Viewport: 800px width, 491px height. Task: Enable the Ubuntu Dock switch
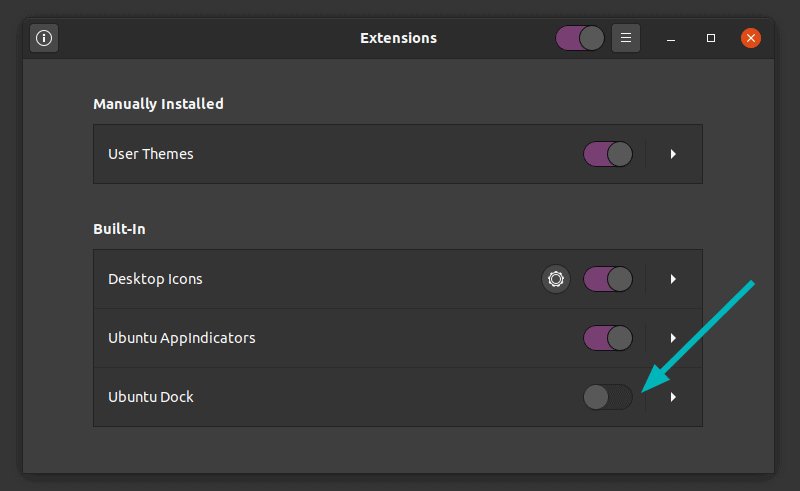(x=608, y=397)
